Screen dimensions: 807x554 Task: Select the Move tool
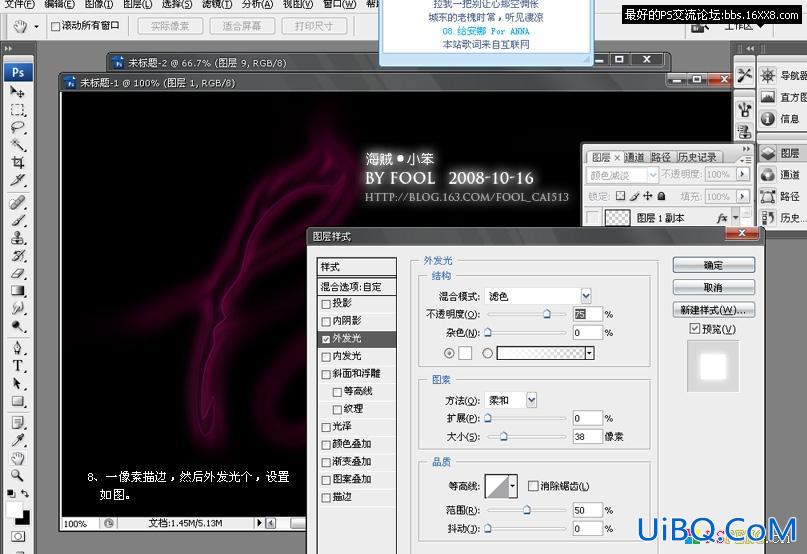[x=17, y=92]
